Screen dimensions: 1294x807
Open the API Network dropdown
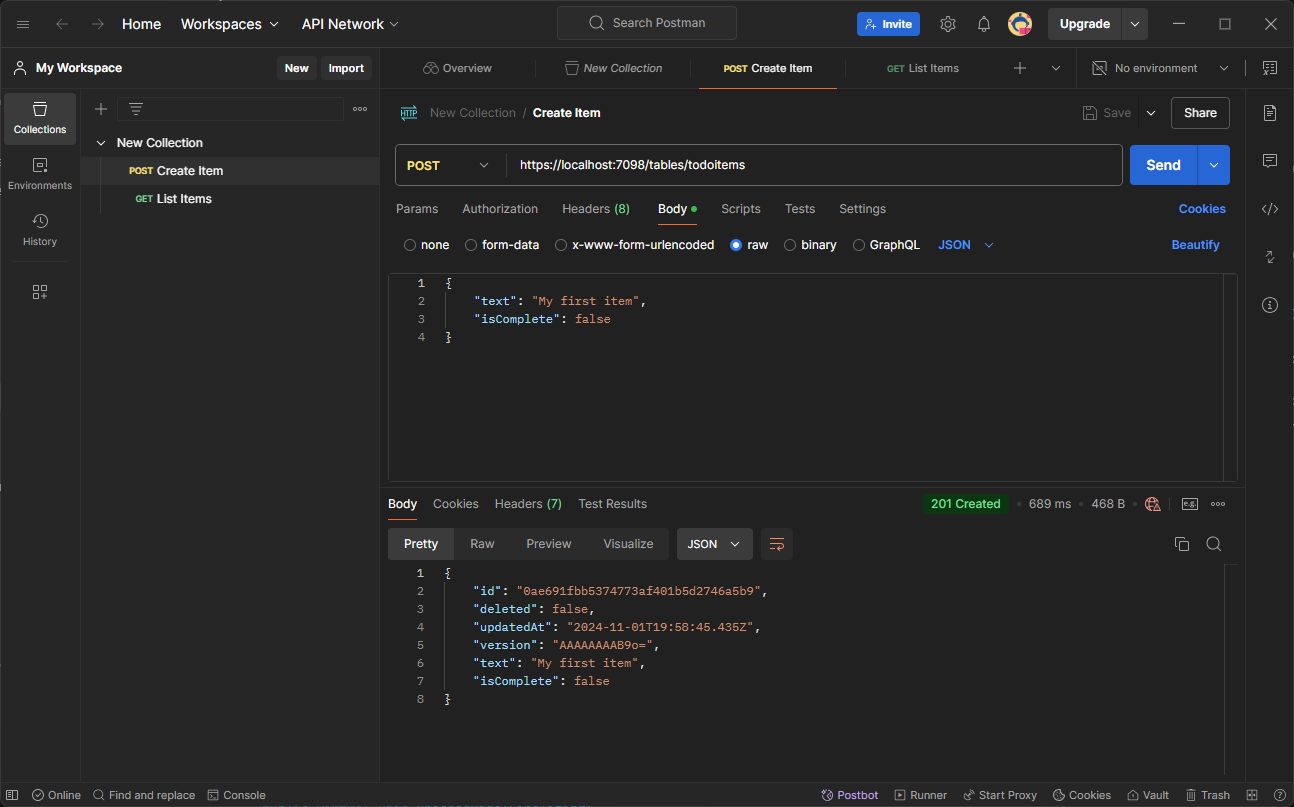[x=350, y=24]
